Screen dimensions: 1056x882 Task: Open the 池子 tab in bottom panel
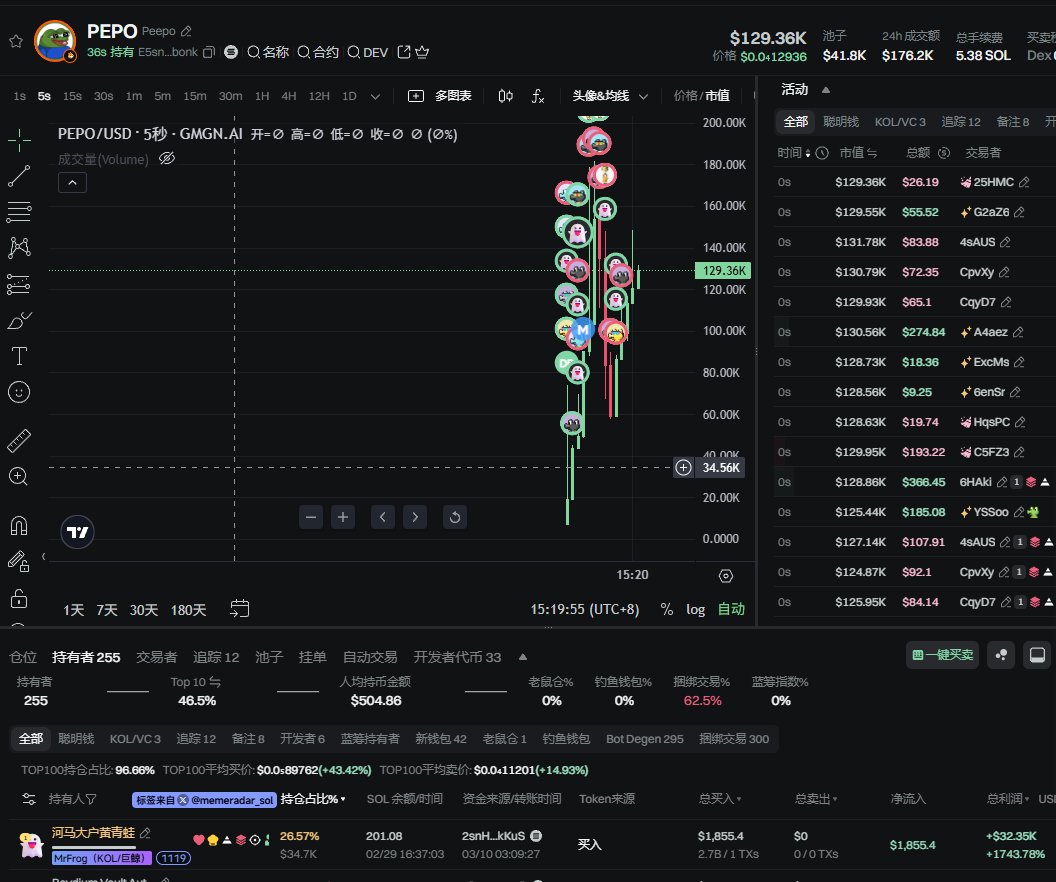coord(269,657)
